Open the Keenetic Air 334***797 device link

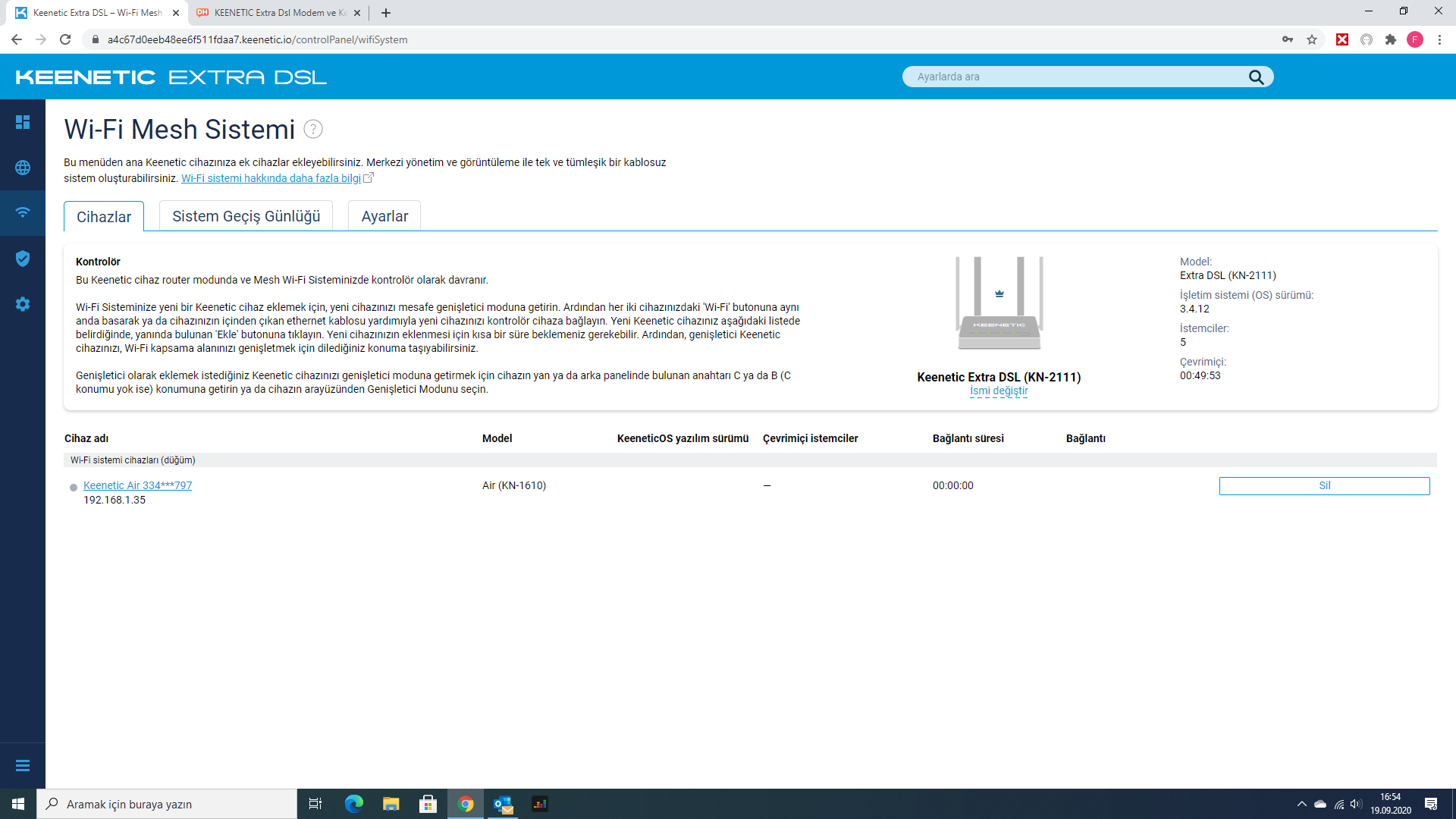click(137, 485)
